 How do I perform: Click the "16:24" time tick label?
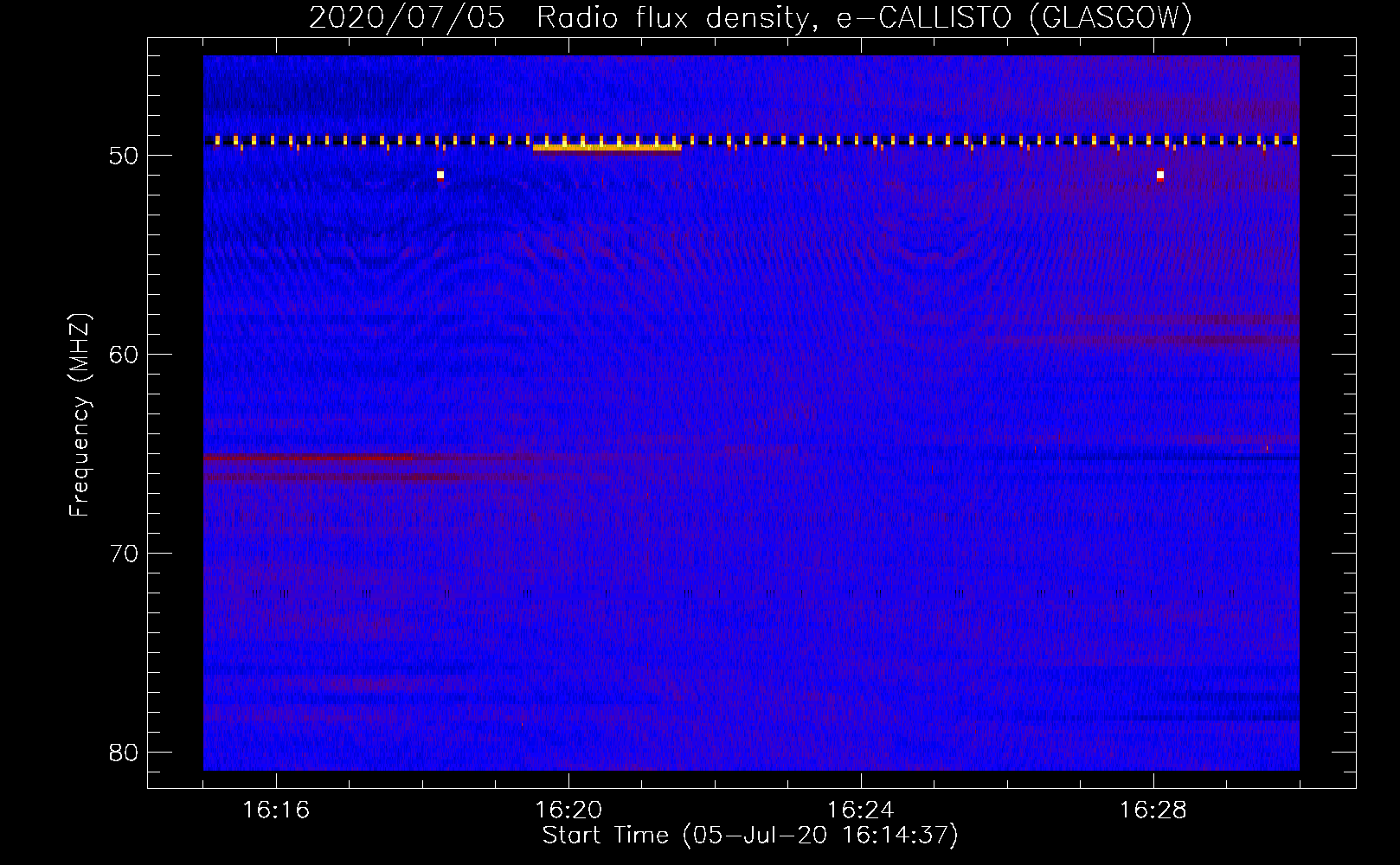tap(861, 811)
